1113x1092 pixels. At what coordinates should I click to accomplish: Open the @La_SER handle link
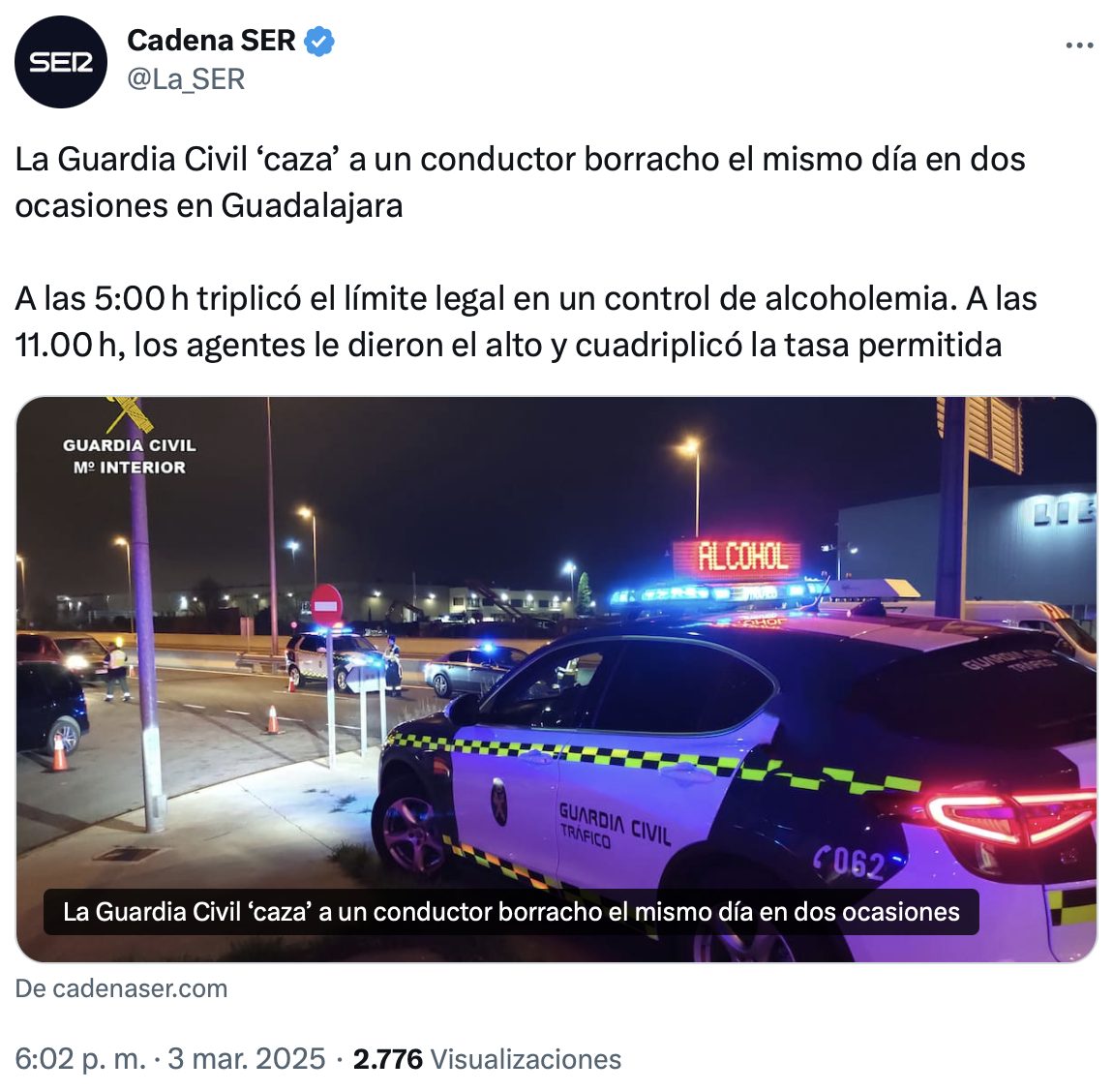pyautogui.click(x=186, y=78)
